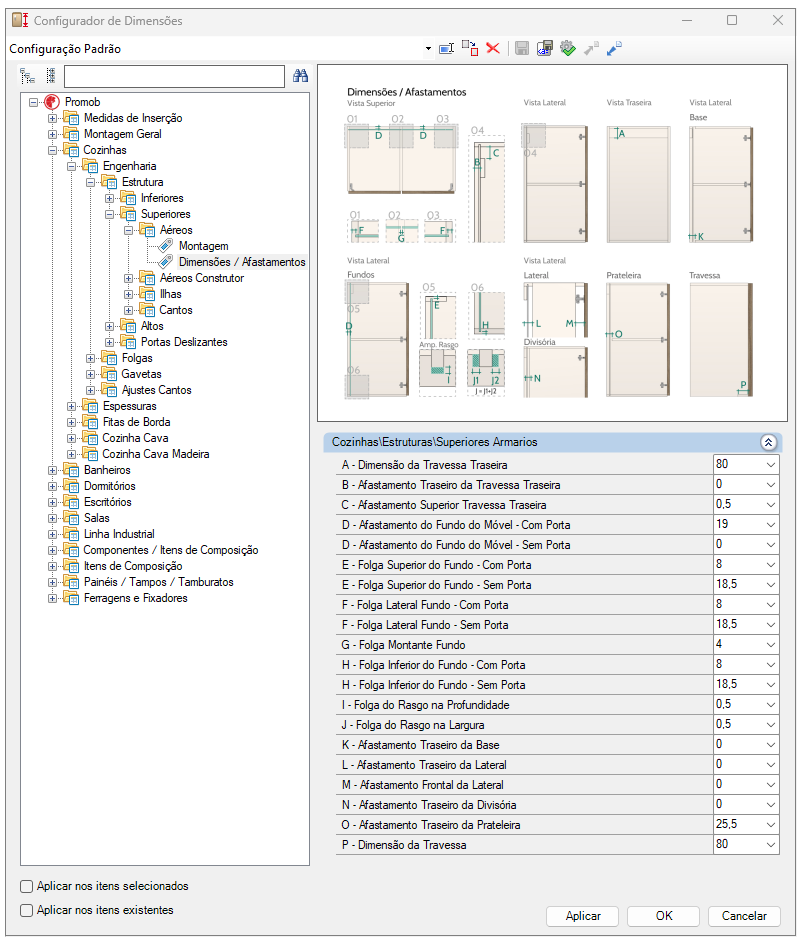Image resolution: width=805 pixels, height=941 pixels.
Task: Open dropdown for P - Dimensão da Travessa
Action: click(771, 845)
